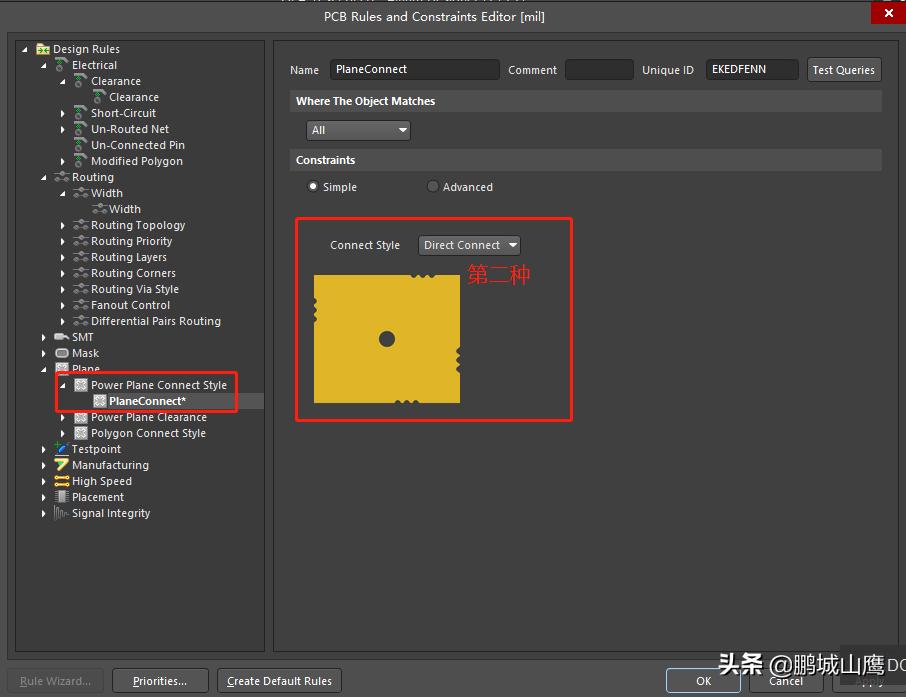Click the rule Name input field
The height and width of the screenshot is (697, 906).
(414, 70)
